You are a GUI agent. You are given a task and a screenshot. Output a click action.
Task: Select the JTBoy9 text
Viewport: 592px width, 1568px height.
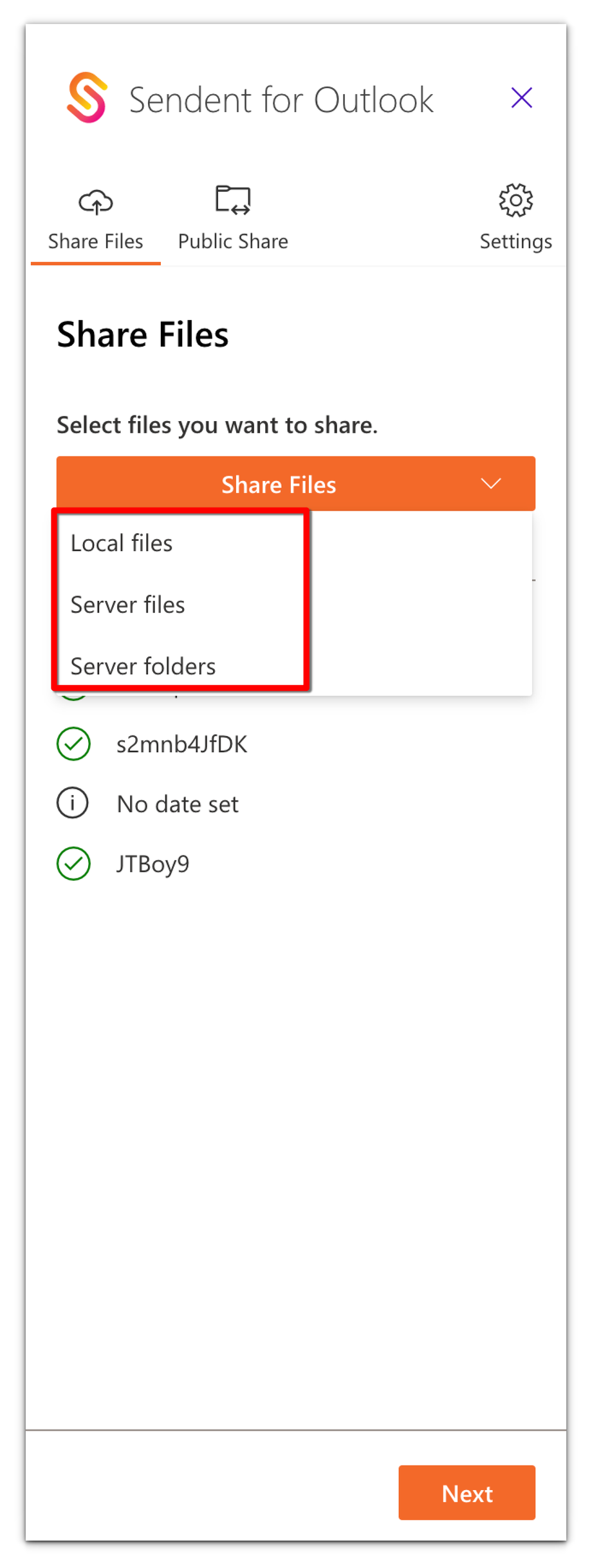tap(153, 864)
